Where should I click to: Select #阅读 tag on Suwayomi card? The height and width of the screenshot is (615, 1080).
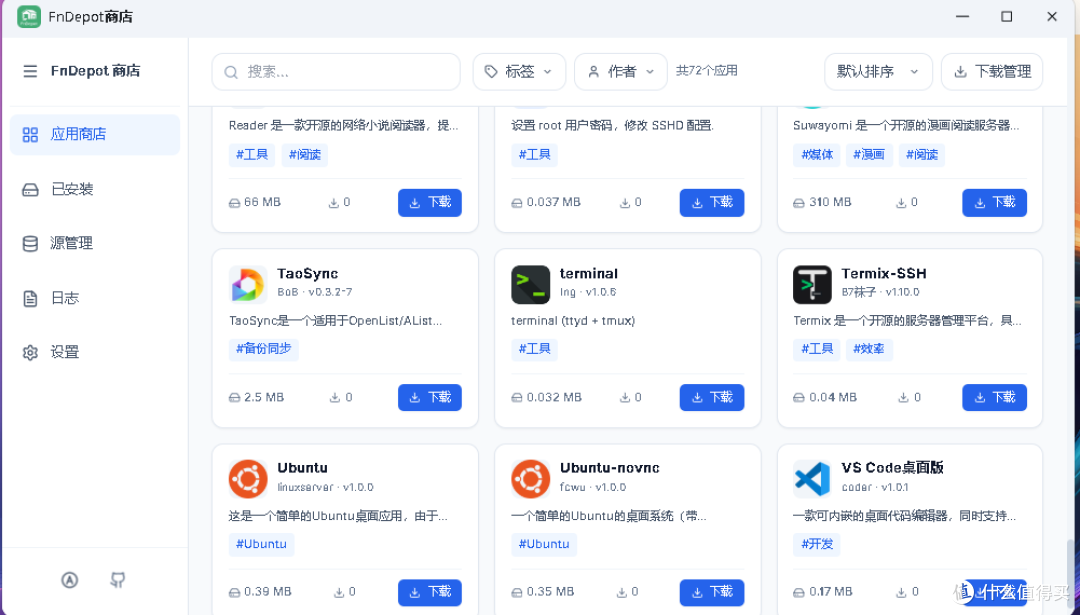coord(922,155)
